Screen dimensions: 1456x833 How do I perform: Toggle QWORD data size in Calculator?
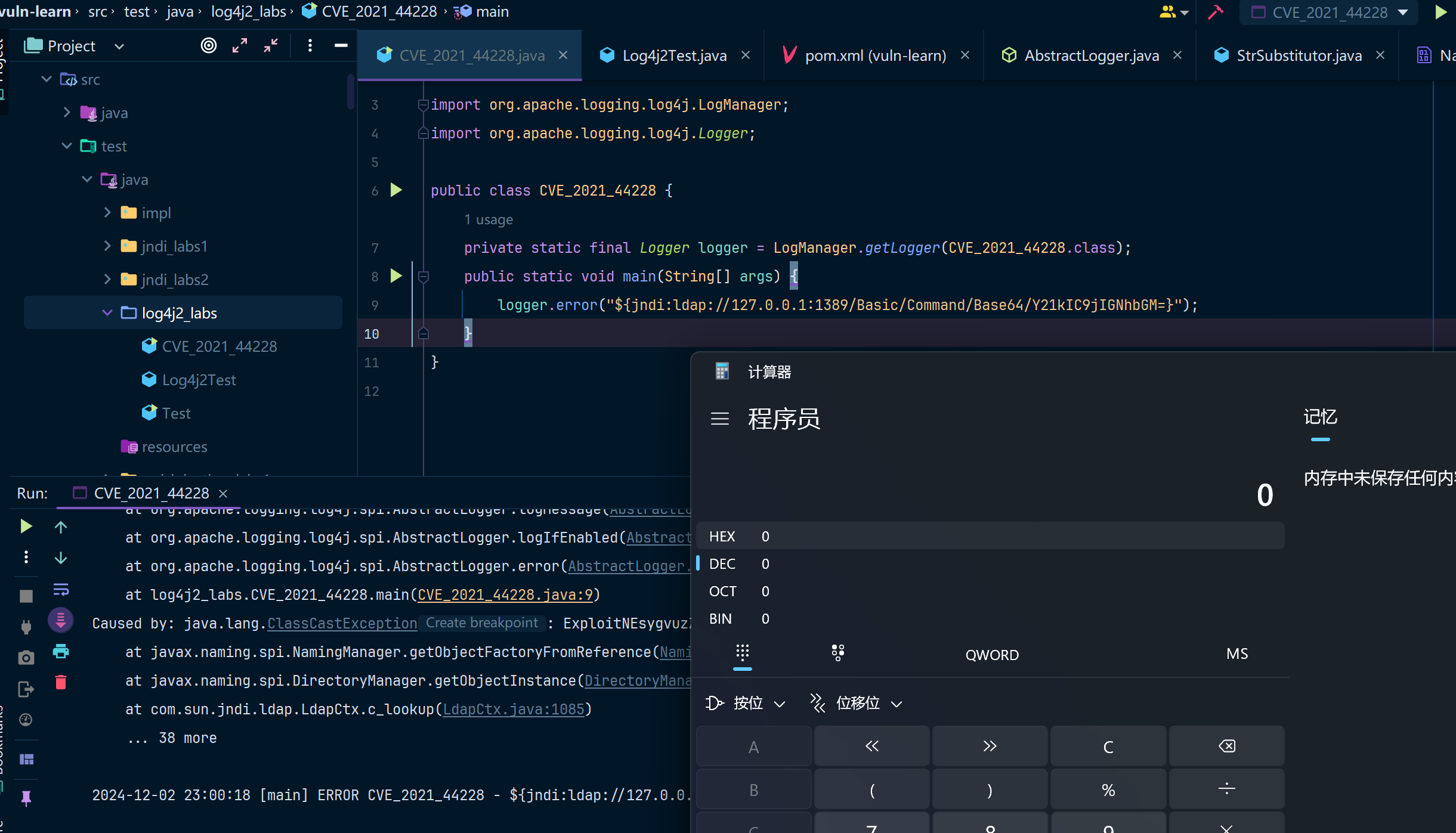click(992, 655)
